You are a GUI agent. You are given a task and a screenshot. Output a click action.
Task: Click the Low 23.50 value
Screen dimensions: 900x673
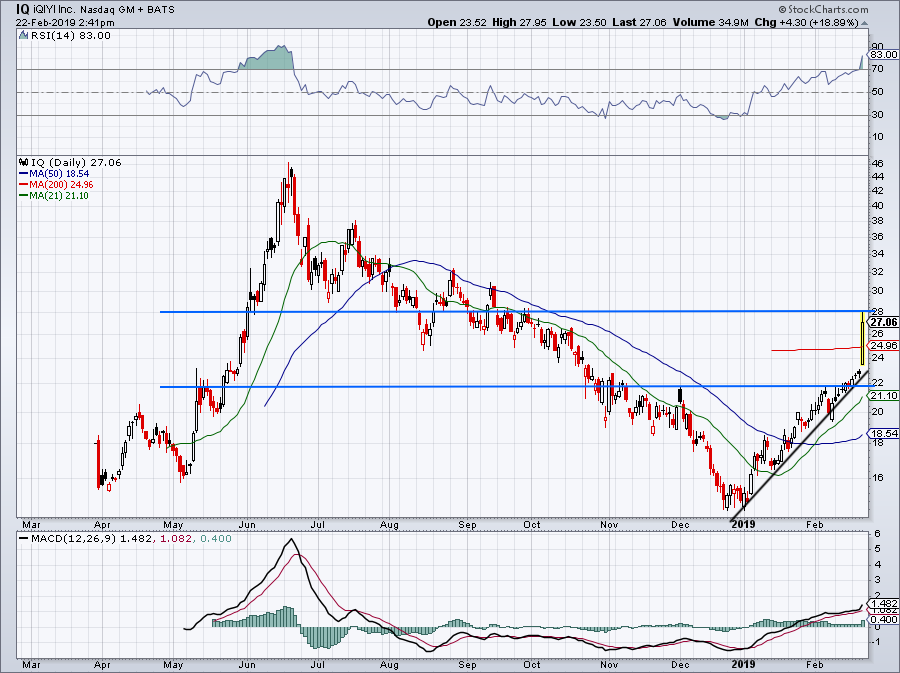click(579, 22)
